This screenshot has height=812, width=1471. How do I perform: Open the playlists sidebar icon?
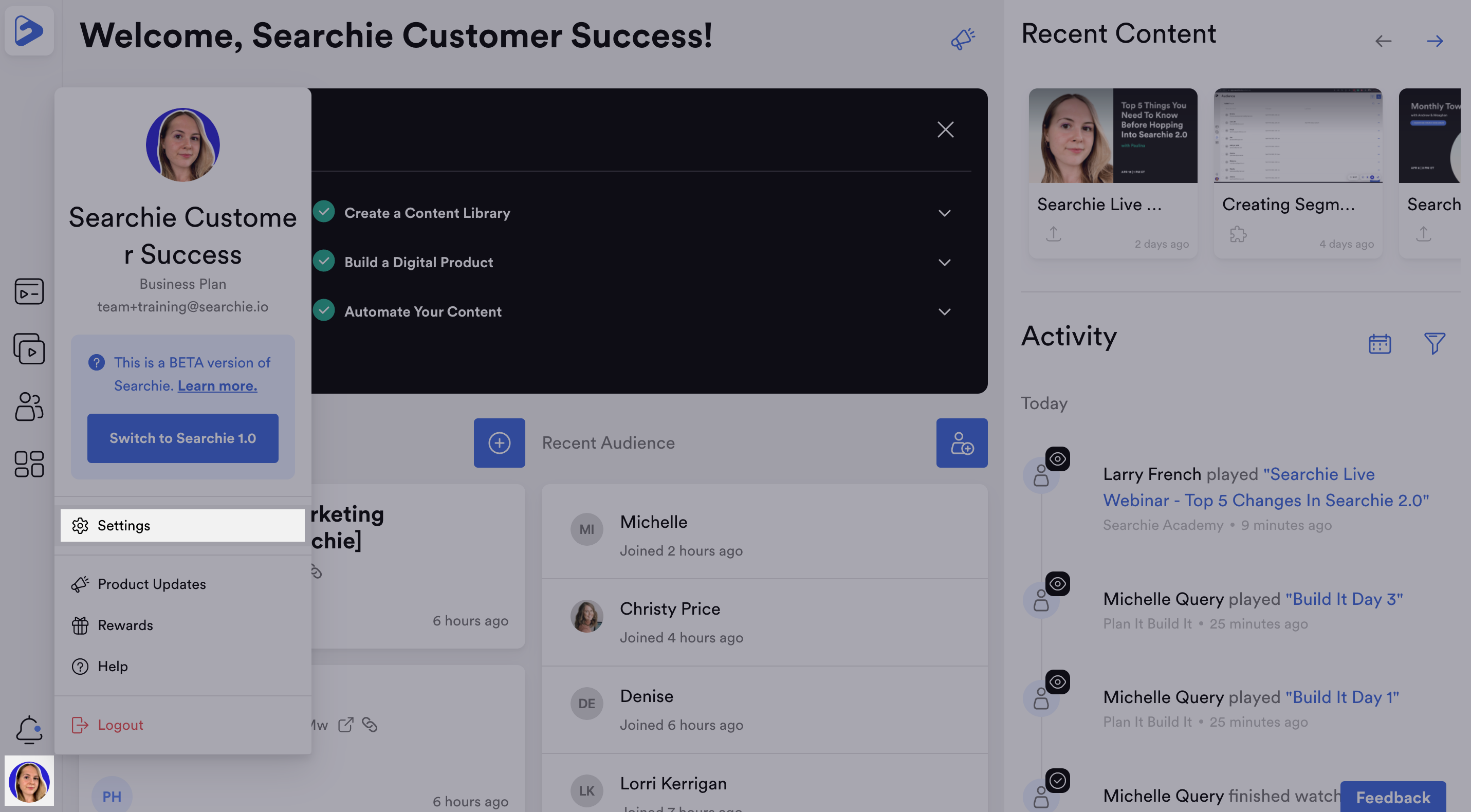point(29,349)
